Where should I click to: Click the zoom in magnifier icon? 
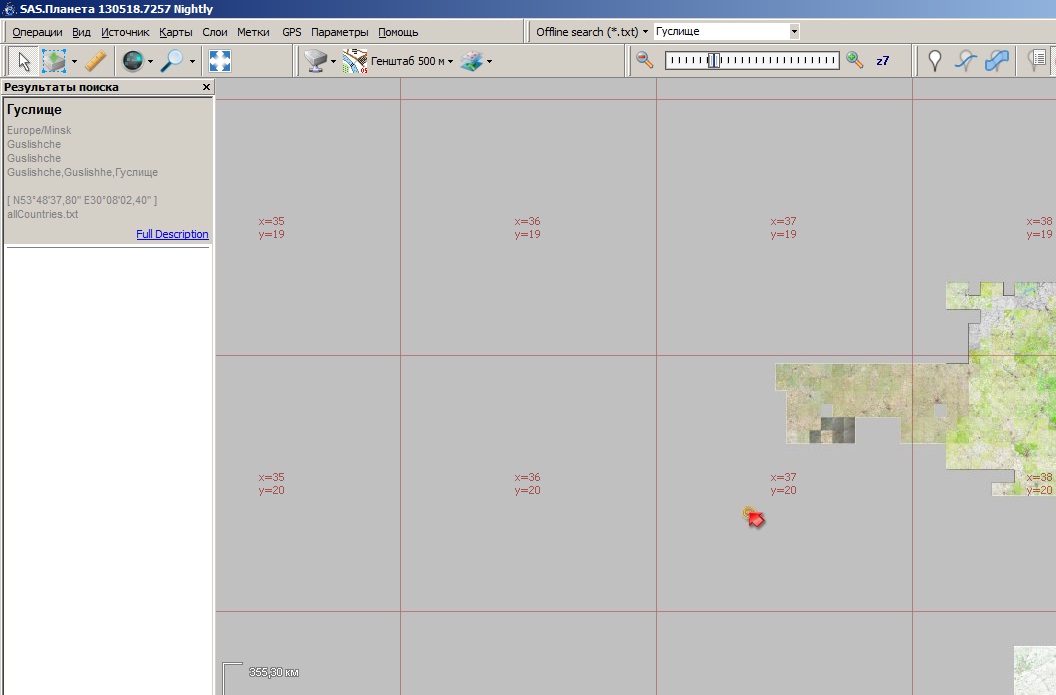pos(854,61)
